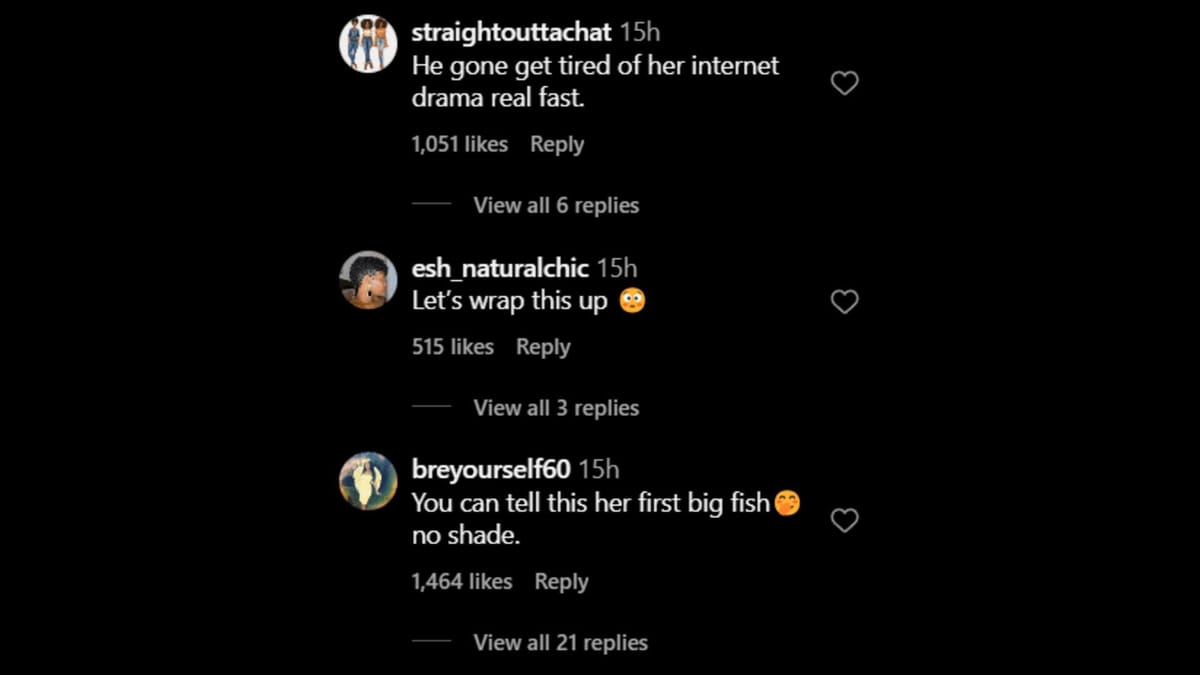
Task: View all 3 replies to esh_naturalchic
Action: [x=557, y=407]
